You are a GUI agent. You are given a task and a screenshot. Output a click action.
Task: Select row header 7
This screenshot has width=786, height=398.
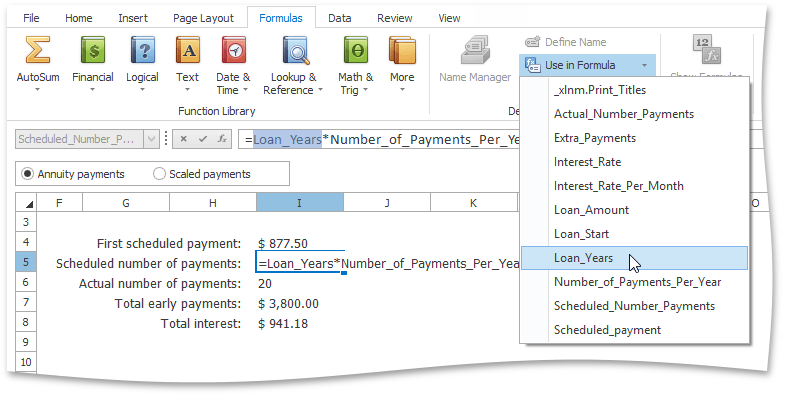point(26,302)
